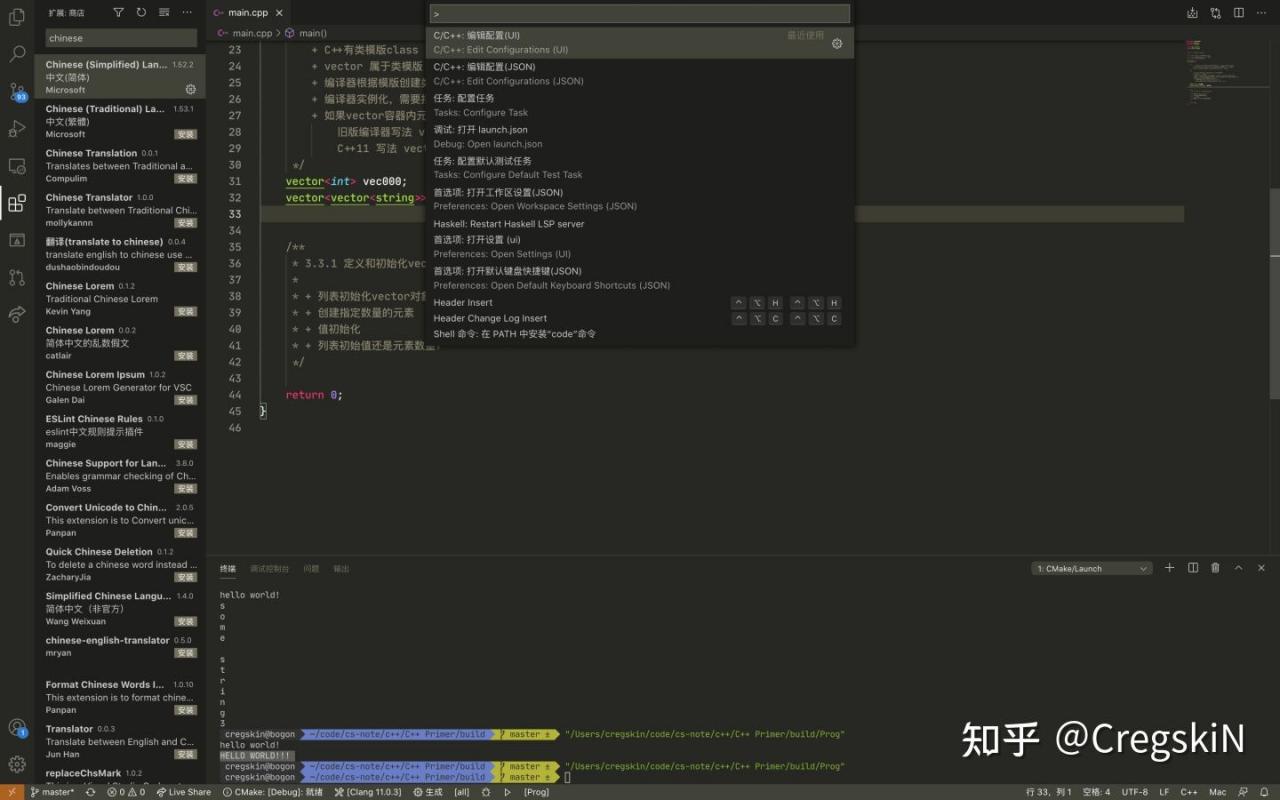Open extensions panel more actions menu
Image resolution: width=1280 pixels, height=800 pixels.
point(187,13)
